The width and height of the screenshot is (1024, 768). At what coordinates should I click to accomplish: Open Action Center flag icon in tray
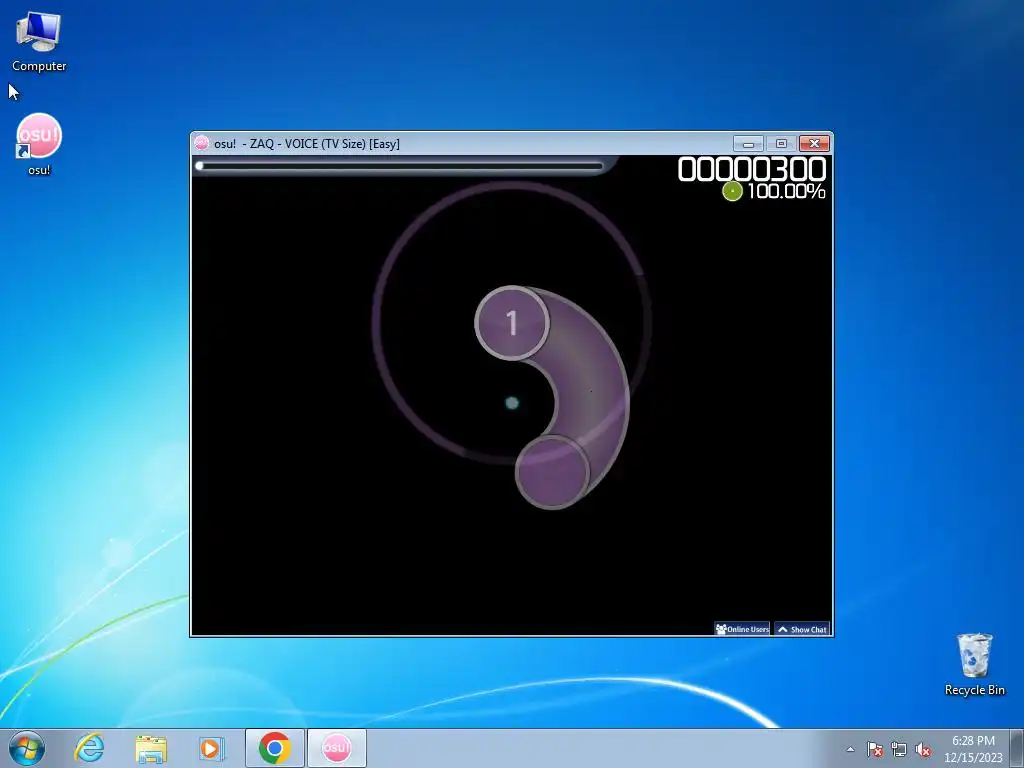(874, 749)
